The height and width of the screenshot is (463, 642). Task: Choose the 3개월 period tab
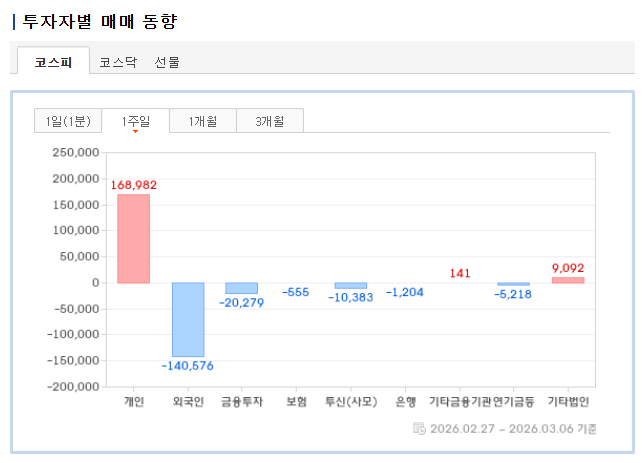(270, 121)
